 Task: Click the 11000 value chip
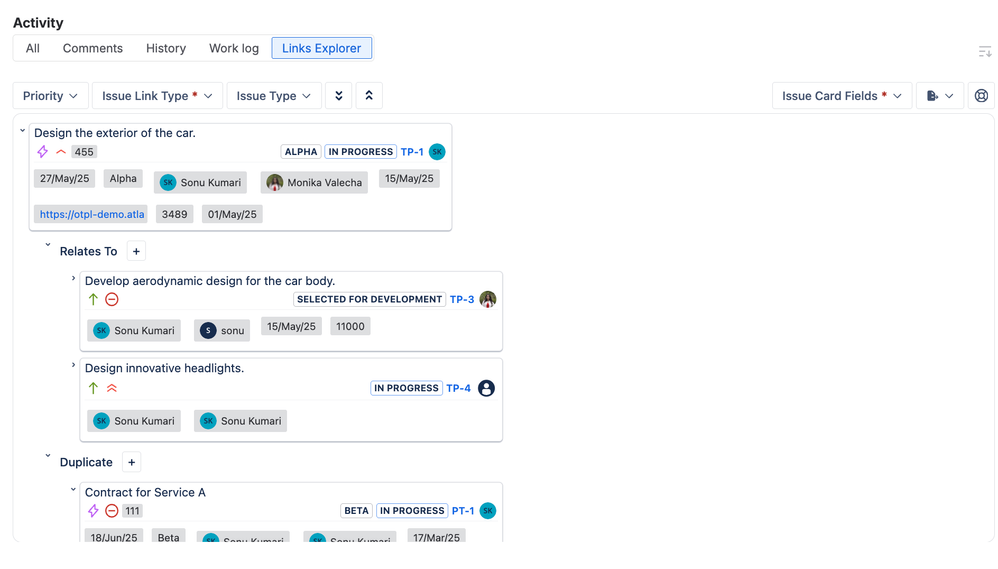(x=350, y=327)
